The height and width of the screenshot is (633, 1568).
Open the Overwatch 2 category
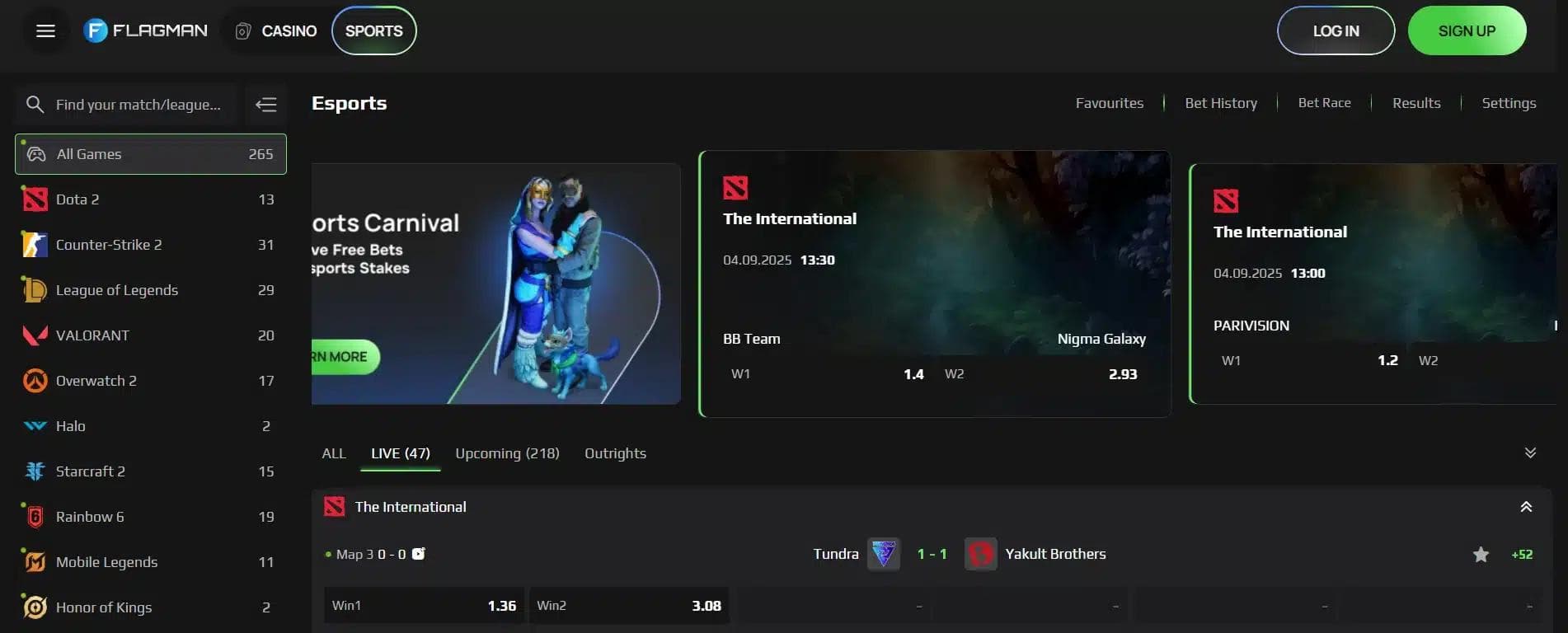tap(96, 381)
